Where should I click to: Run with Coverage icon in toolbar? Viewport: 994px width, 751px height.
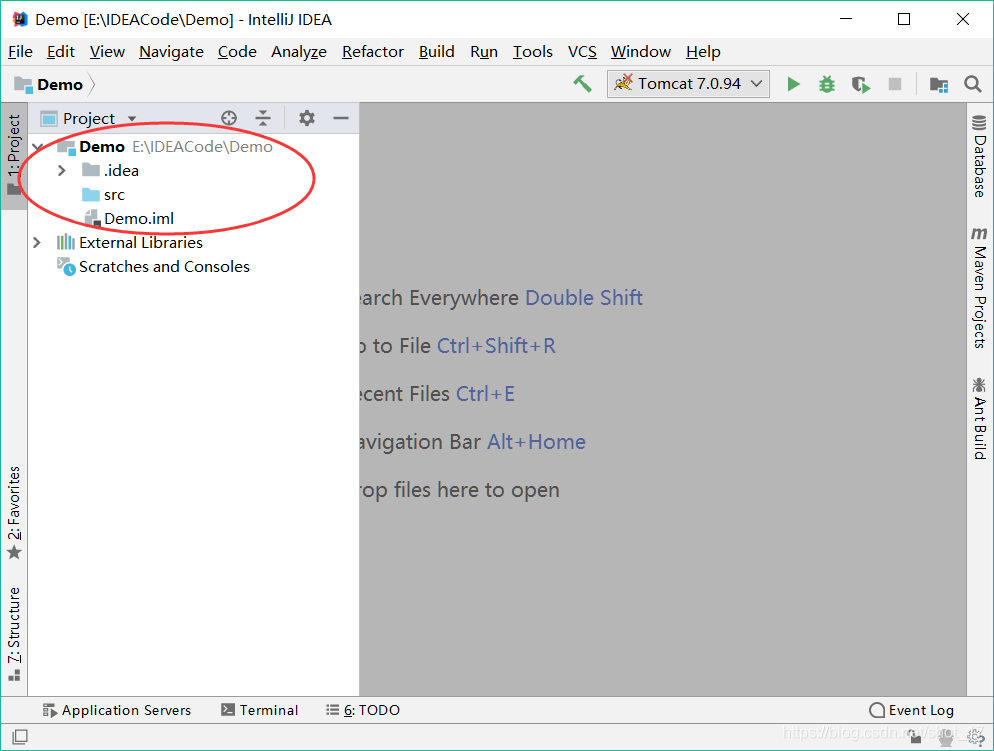click(x=861, y=84)
